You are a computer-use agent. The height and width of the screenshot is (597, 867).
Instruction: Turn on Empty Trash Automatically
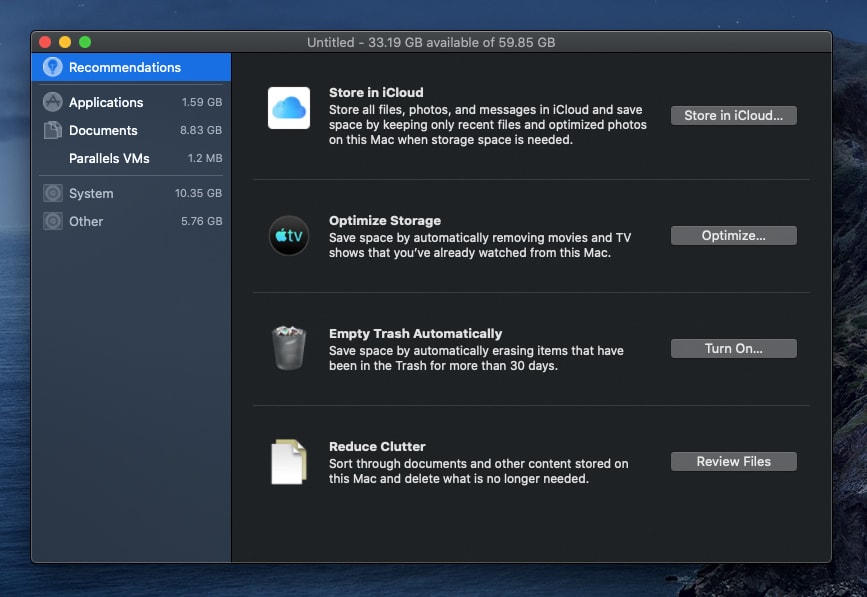coord(733,348)
